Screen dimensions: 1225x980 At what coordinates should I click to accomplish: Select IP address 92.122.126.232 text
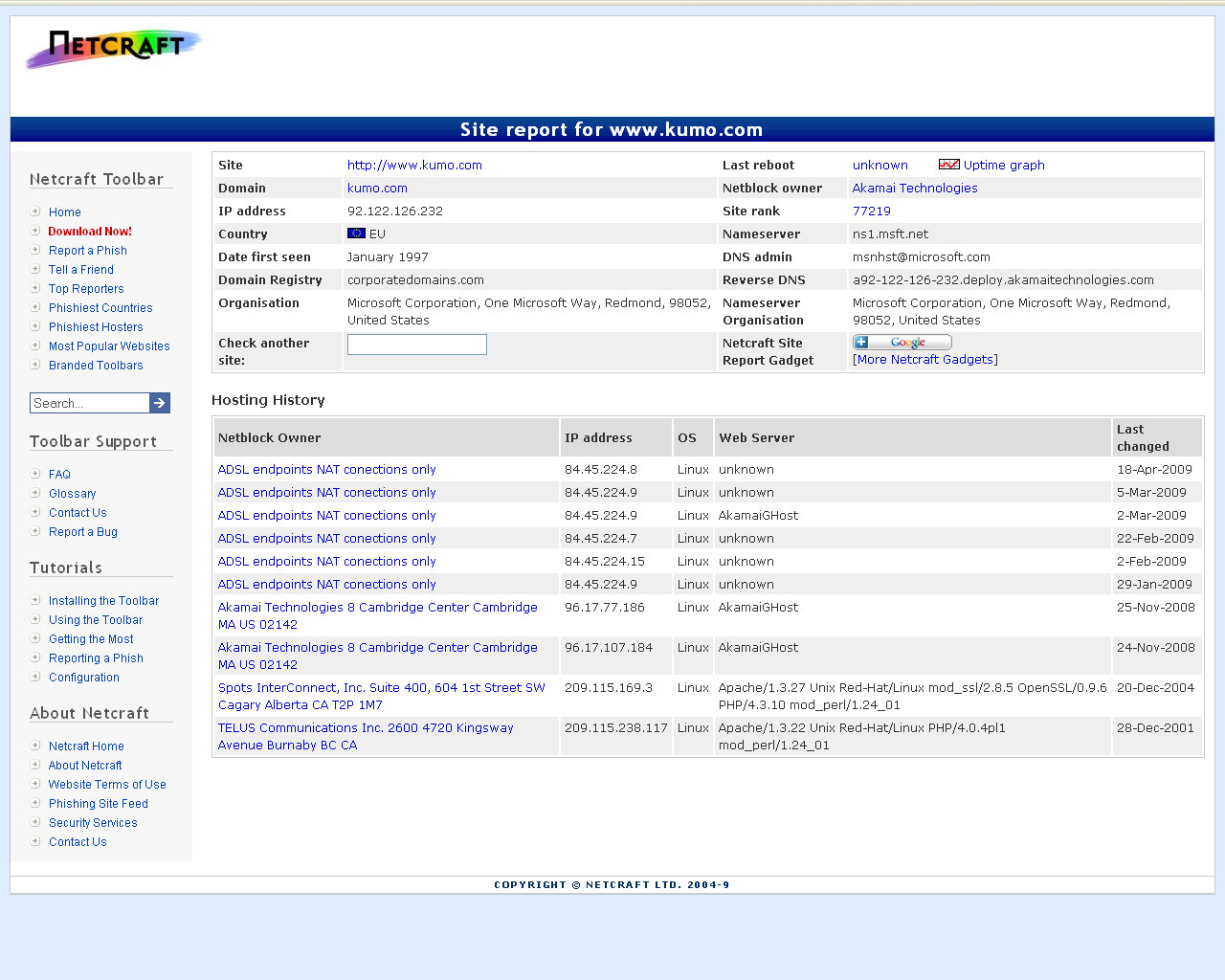click(395, 212)
